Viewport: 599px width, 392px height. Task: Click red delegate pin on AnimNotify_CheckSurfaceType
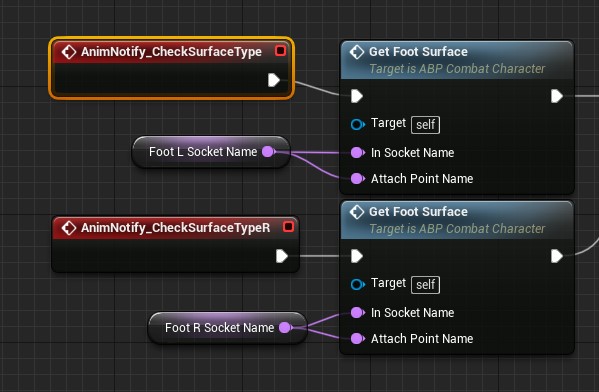(x=280, y=50)
